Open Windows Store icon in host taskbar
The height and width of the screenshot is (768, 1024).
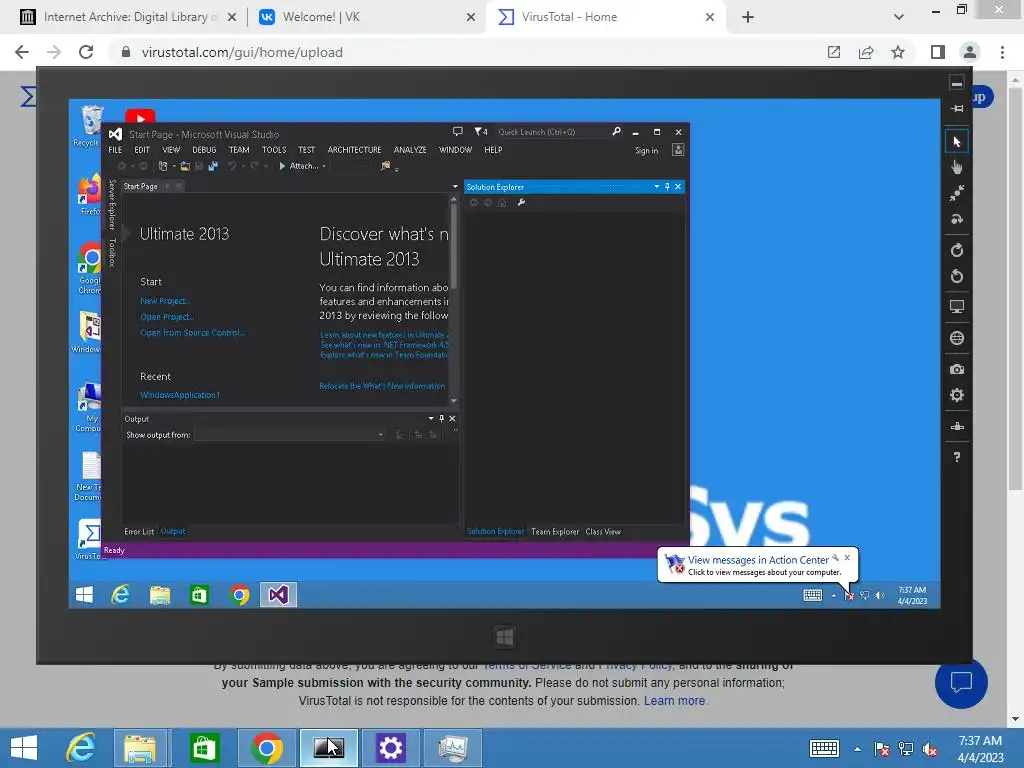[204, 748]
